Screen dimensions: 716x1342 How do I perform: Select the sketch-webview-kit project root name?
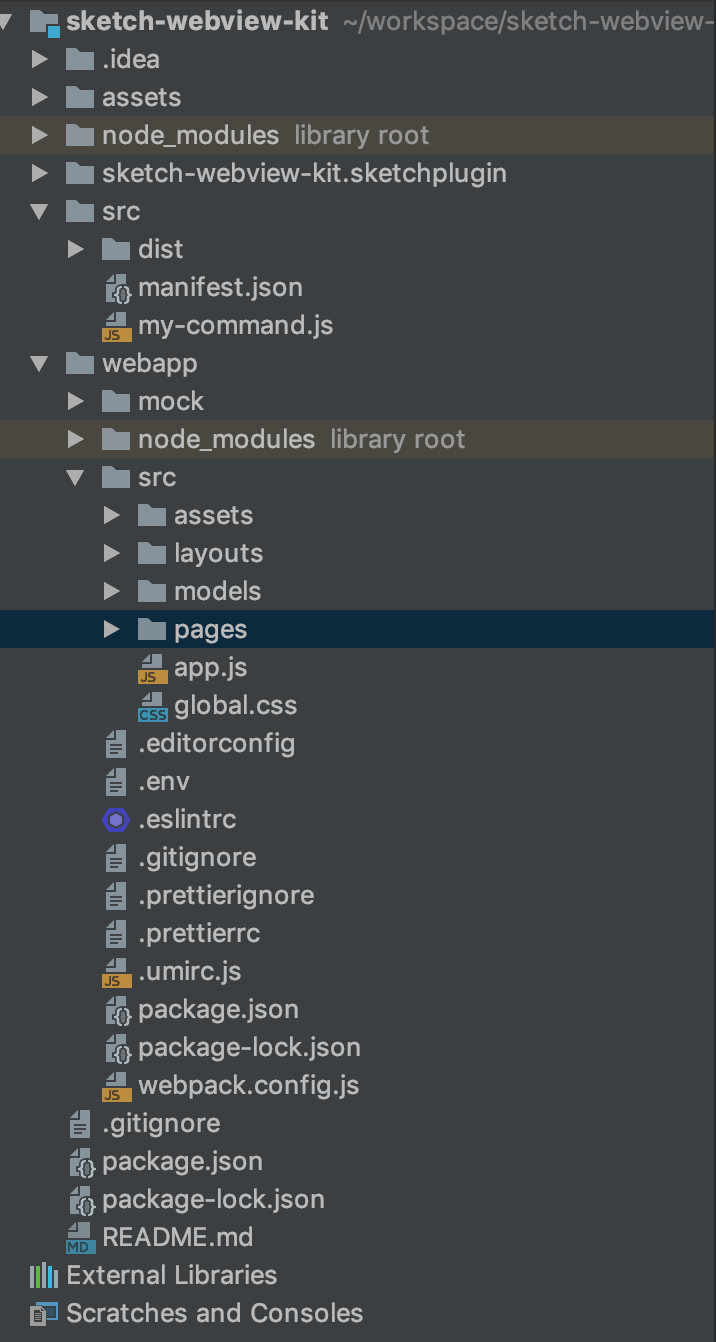pos(197,21)
